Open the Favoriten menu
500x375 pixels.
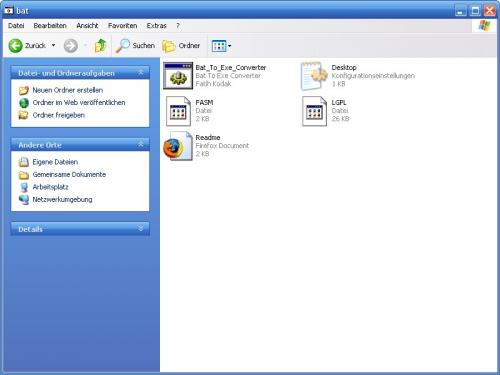pos(122,26)
